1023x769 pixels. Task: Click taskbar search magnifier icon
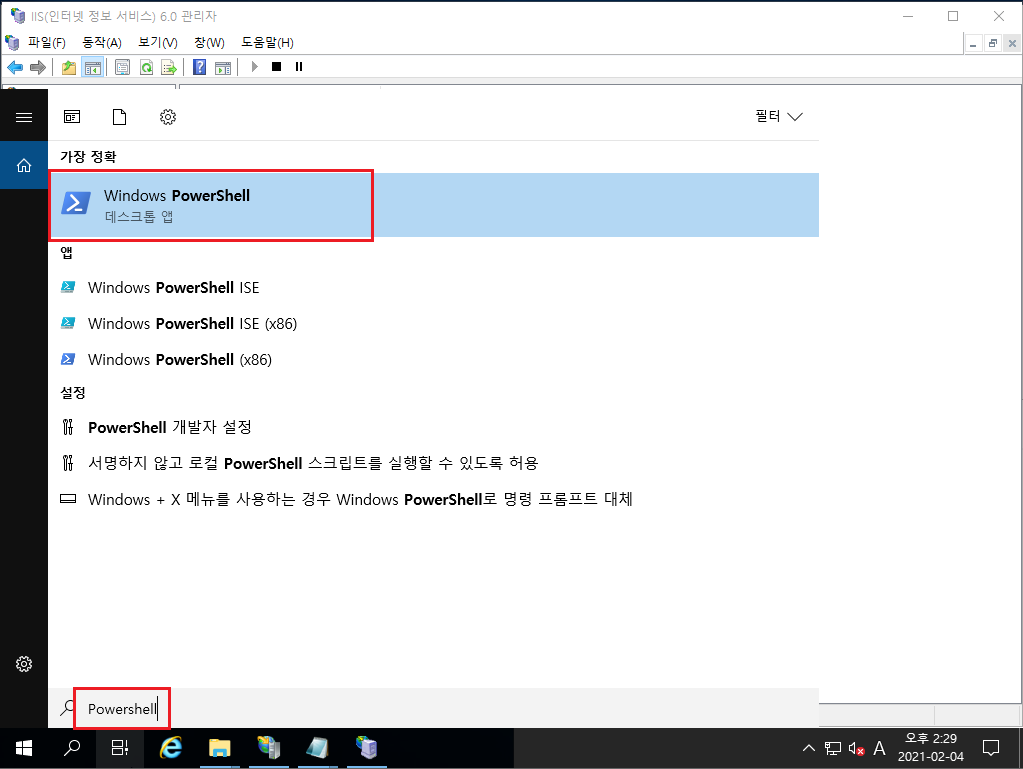(x=72, y=748)
